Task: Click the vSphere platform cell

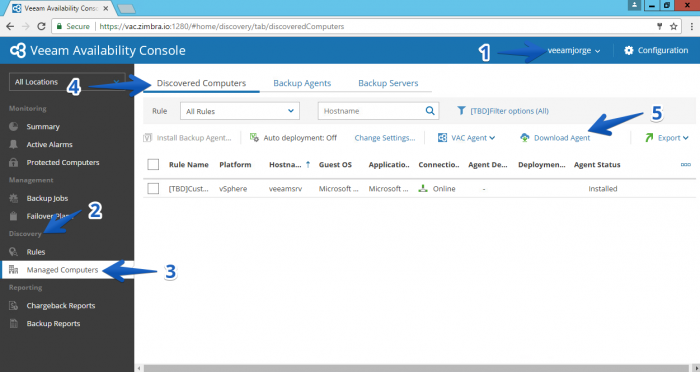Action: pyautogui.click(x=233, y=188)
